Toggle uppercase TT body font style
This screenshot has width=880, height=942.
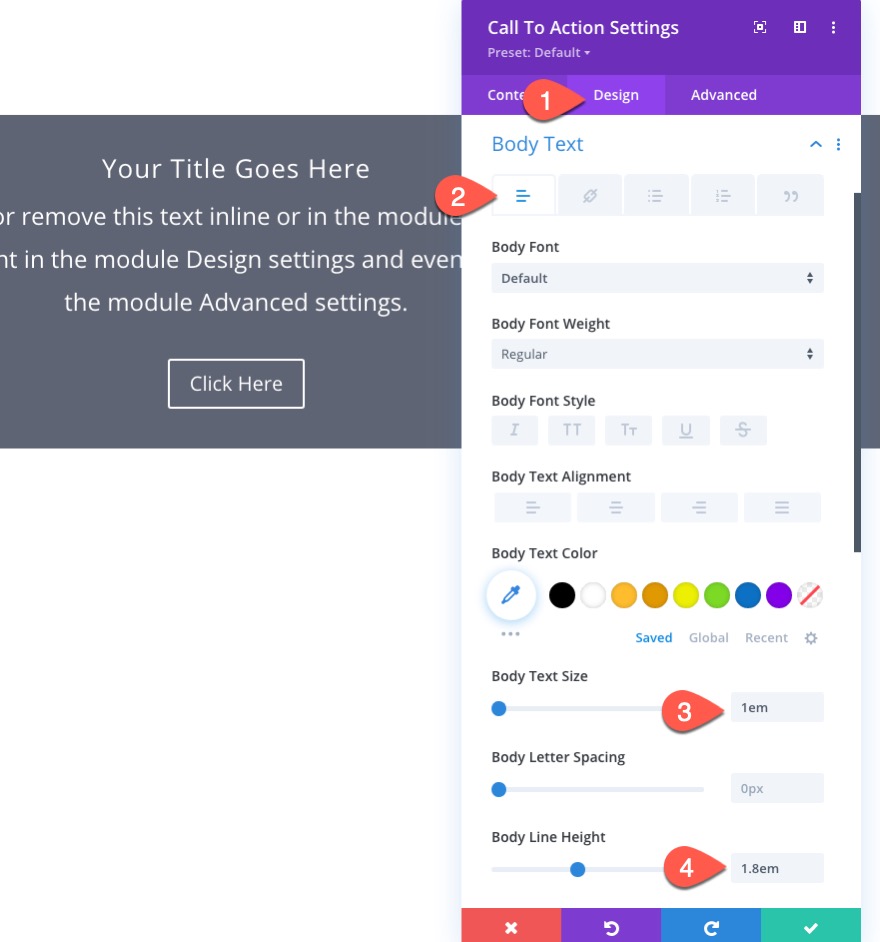[x=572, y=430]
